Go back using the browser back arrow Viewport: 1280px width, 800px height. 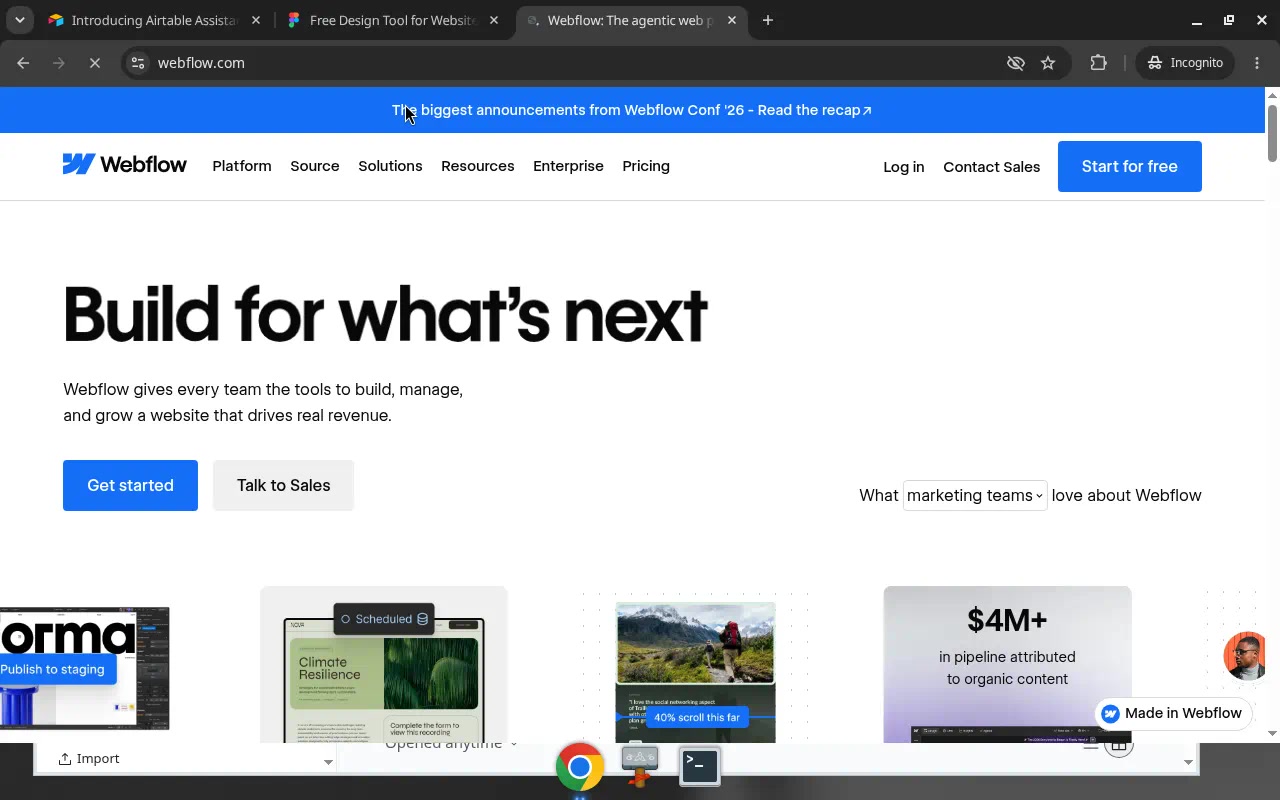click(23, 63)
